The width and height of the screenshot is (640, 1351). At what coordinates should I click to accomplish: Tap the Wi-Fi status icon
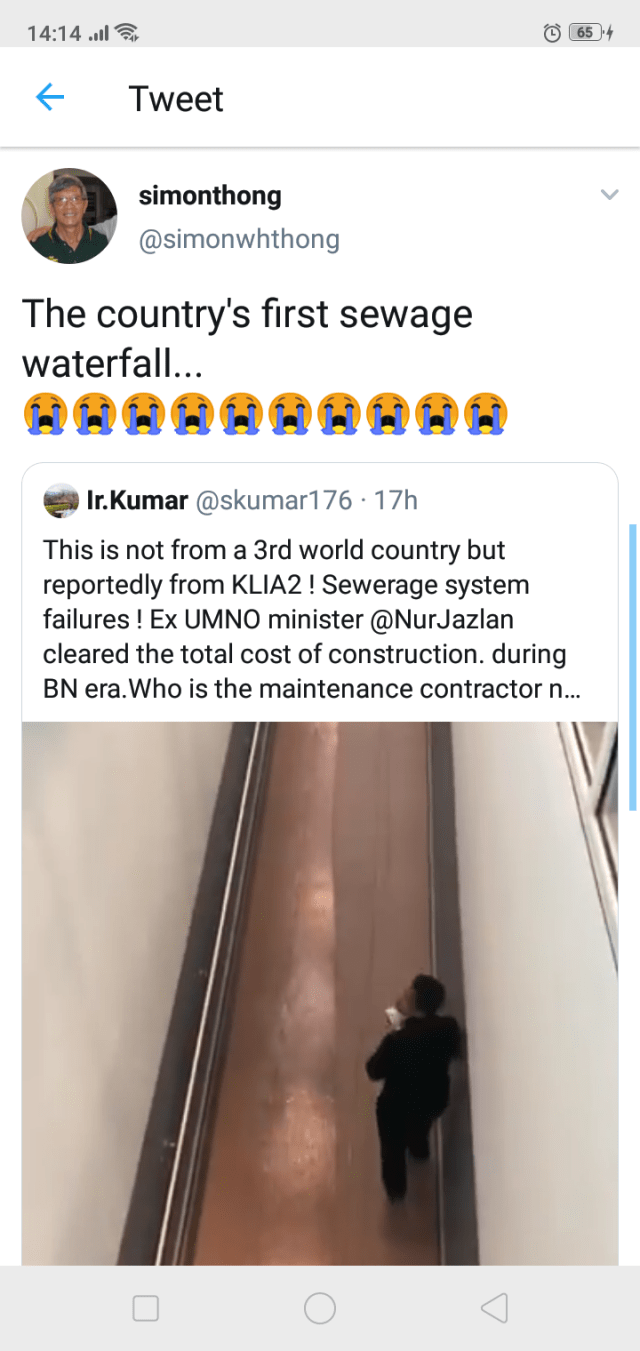[127, 33]
